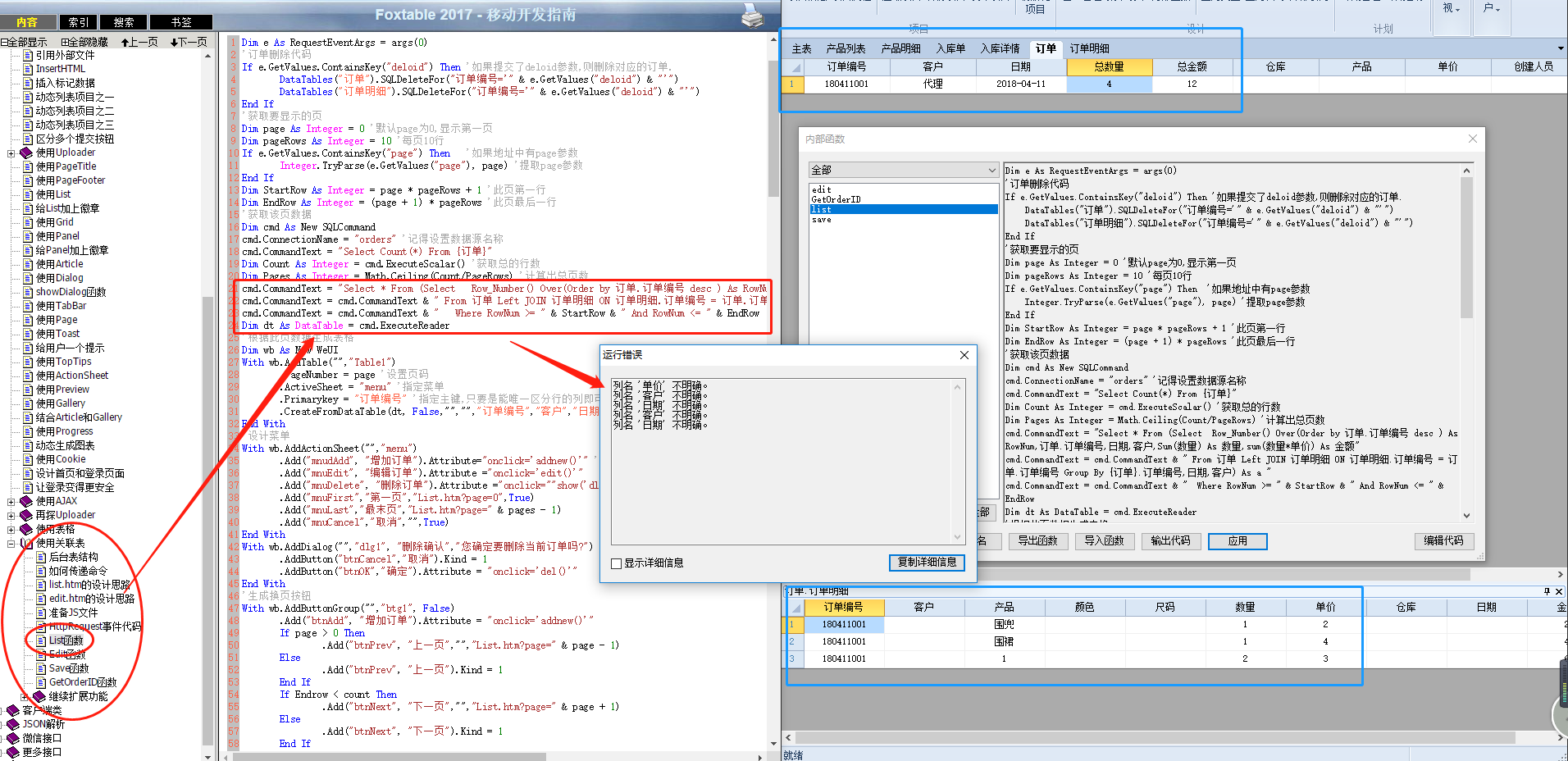Close the 订单明细 panel with its X icon
1568x761 pixels.
[1559, 591]
